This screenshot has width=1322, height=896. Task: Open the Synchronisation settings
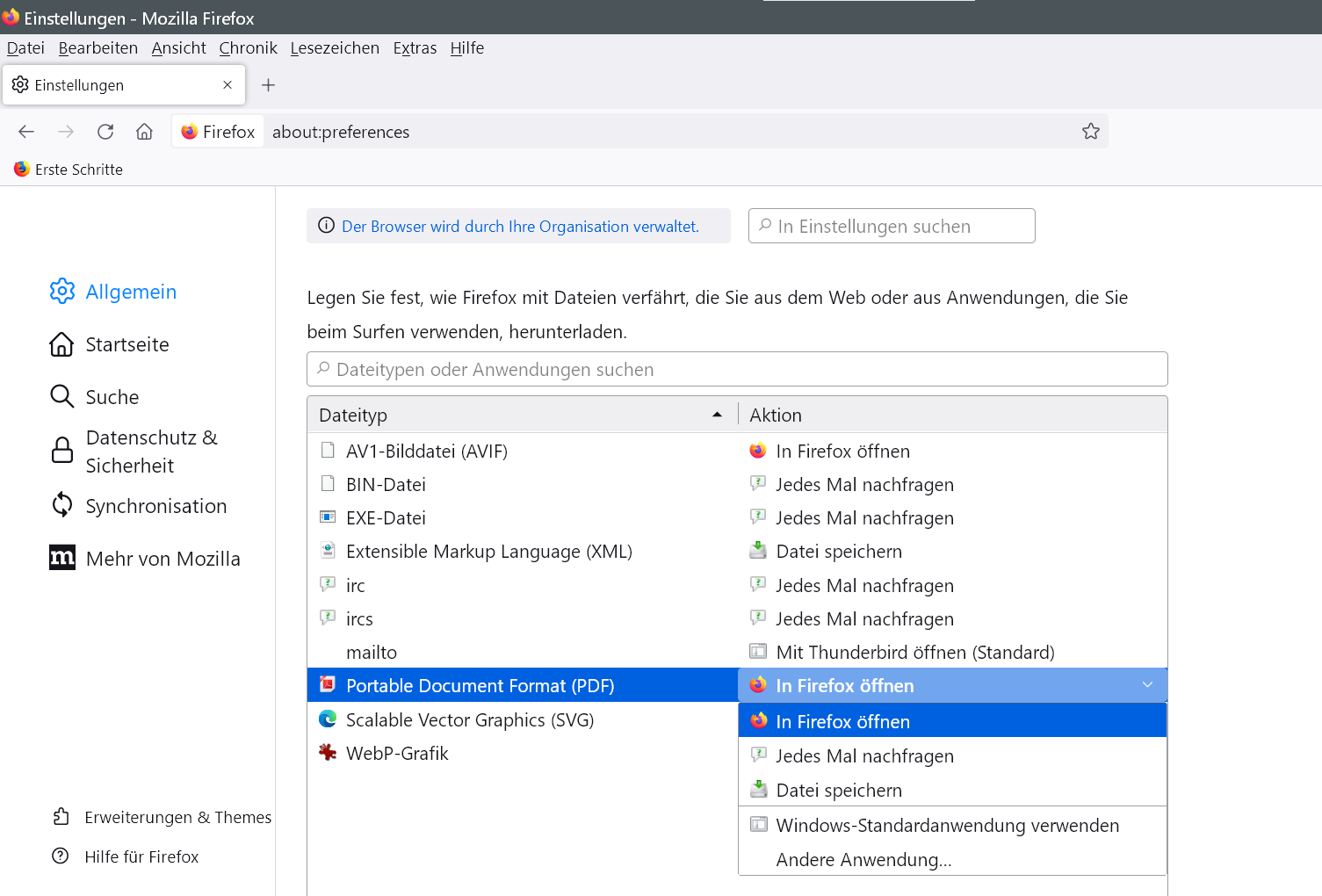pyautogui.click(x=155, y=506)
